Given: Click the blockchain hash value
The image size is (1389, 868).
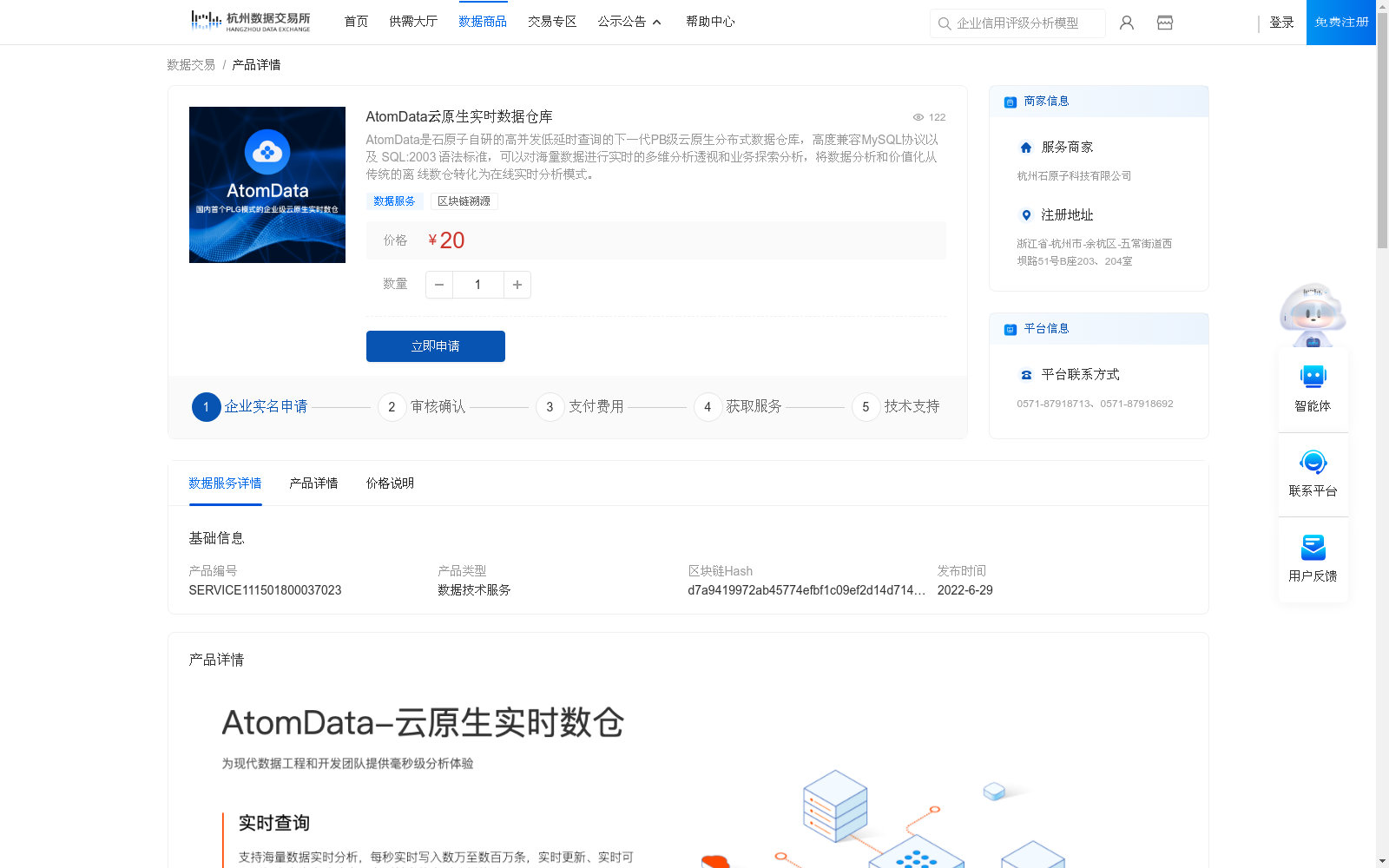Looking at the screenshot, I should coord(806,590).
